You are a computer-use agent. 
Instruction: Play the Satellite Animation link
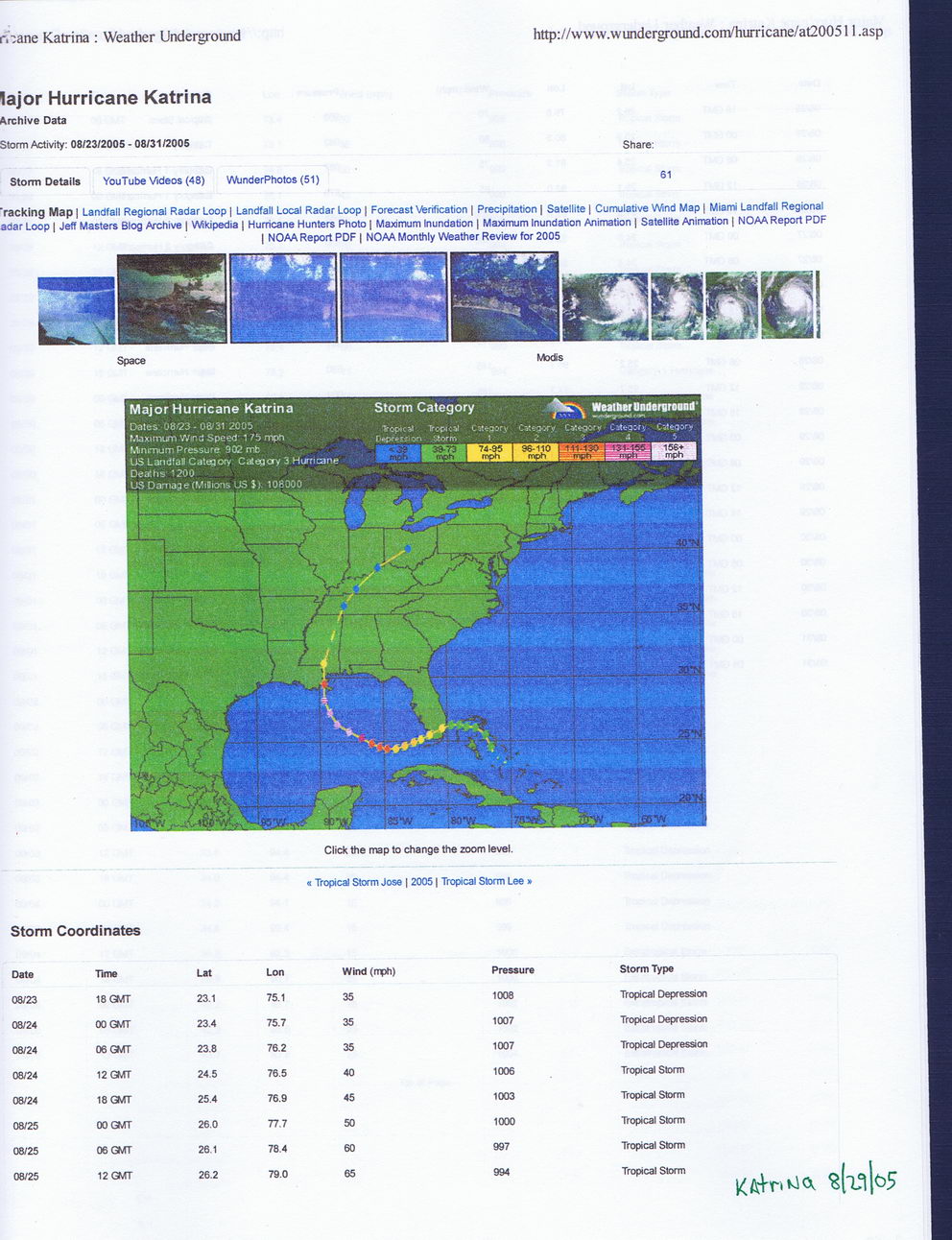click(684, 222)
